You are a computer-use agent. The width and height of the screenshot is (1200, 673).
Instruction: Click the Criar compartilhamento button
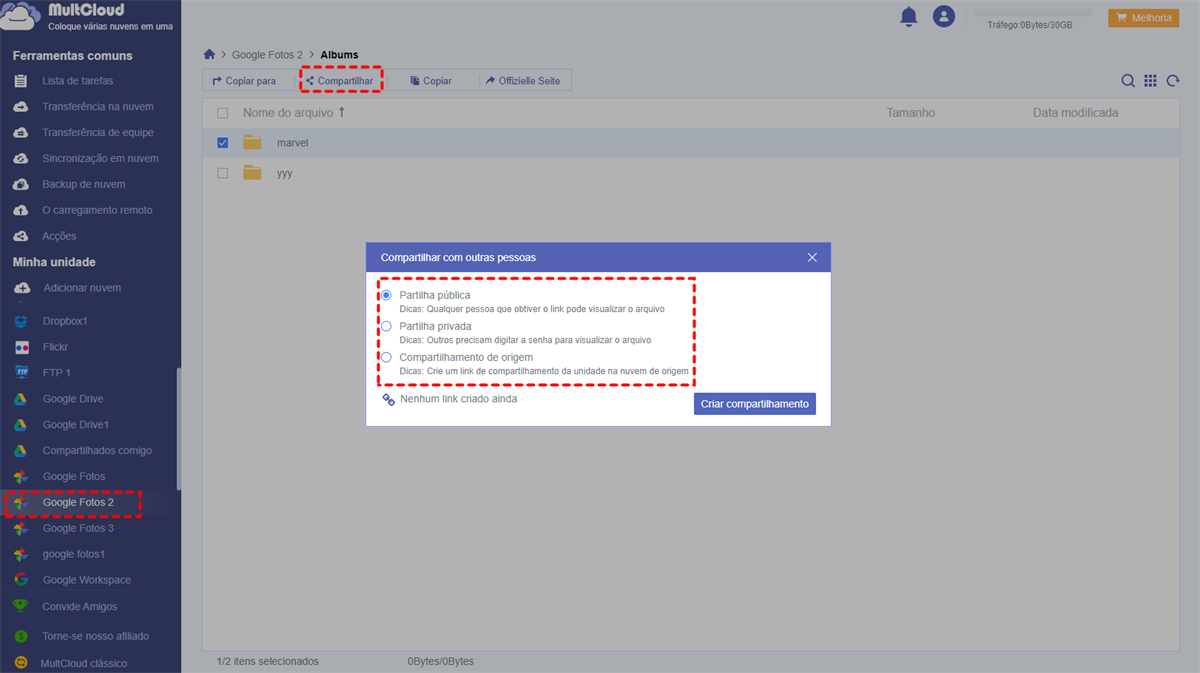click(x=755, y=403)
